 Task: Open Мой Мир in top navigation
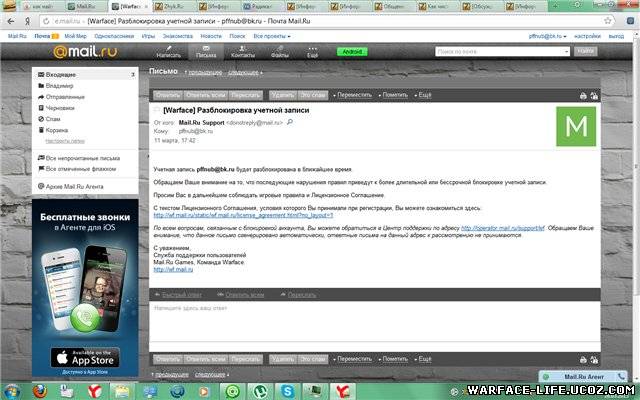[x=76, y=36]
